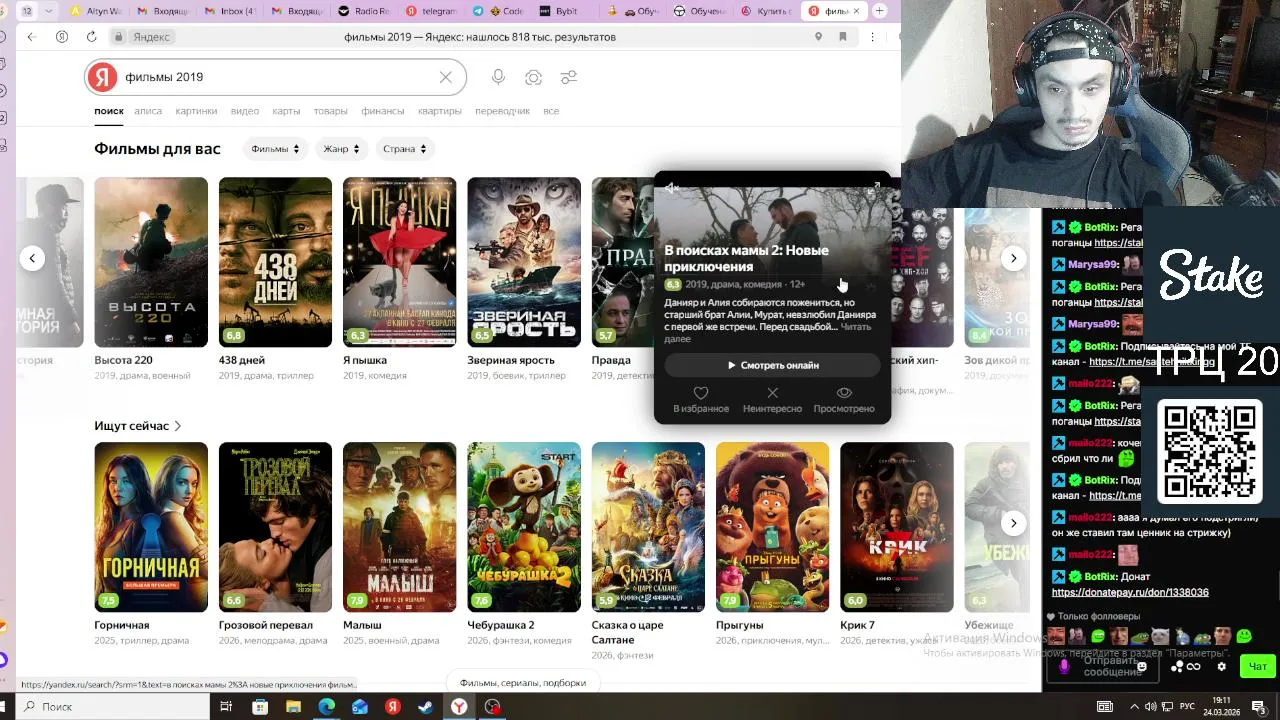This screenshot has width=1280, height=720.
Task: Switch to the Radio Re browser tab
Action: pos(365,11)
